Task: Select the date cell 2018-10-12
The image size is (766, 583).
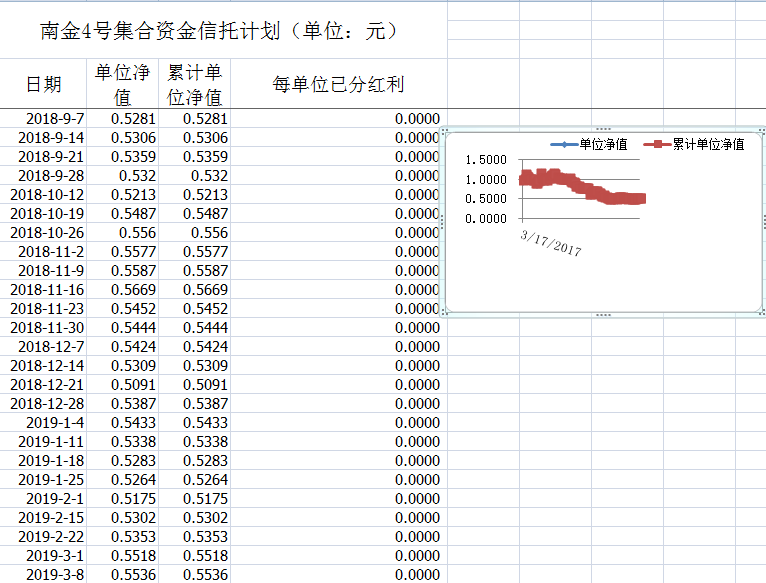Action: point(43,194)
